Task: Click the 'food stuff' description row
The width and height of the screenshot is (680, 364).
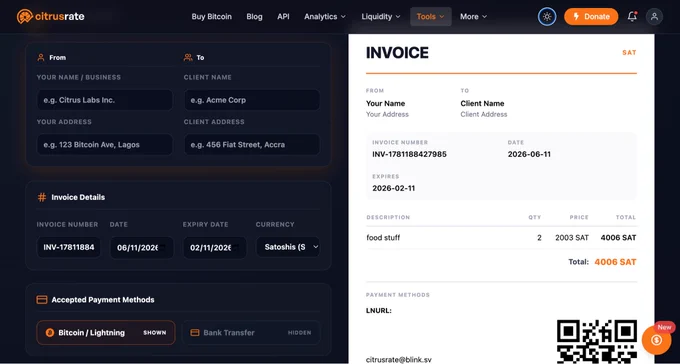Action: click(x=501, y=237)
